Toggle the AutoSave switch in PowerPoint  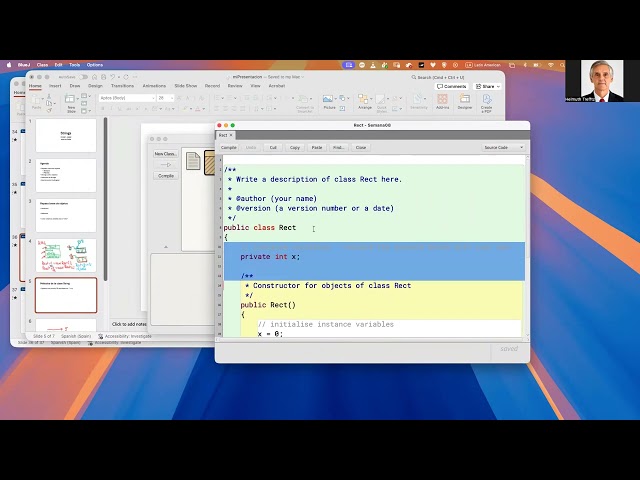point(83,77)
